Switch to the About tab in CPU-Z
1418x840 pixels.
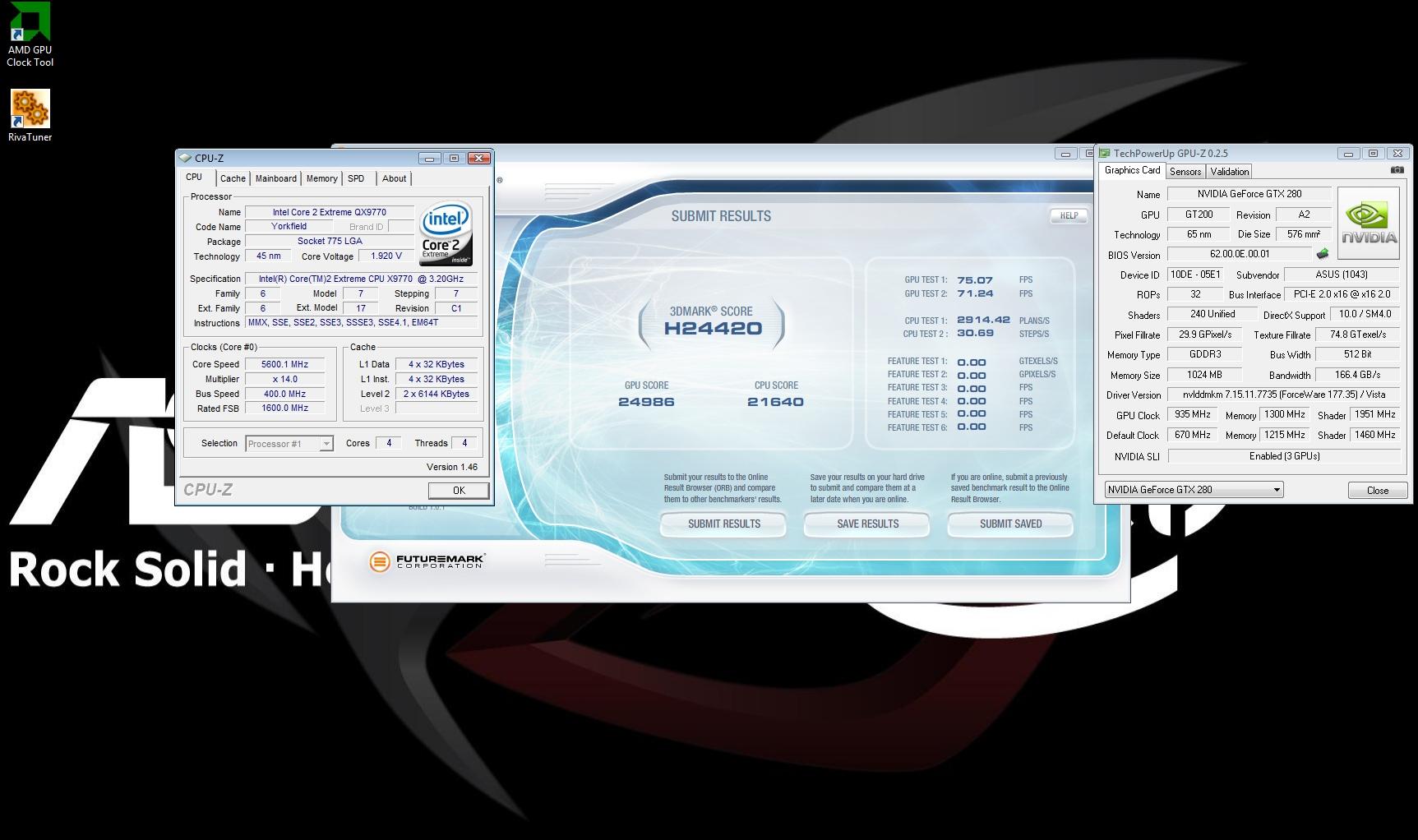point(395,178)
